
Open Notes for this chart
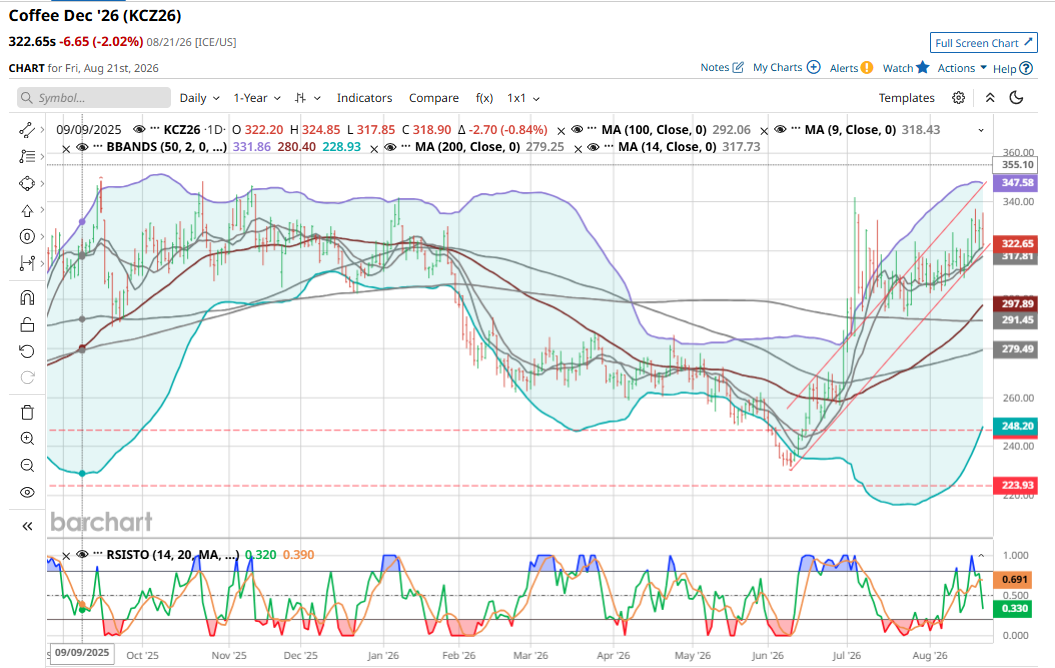click(x=722, y=67)
